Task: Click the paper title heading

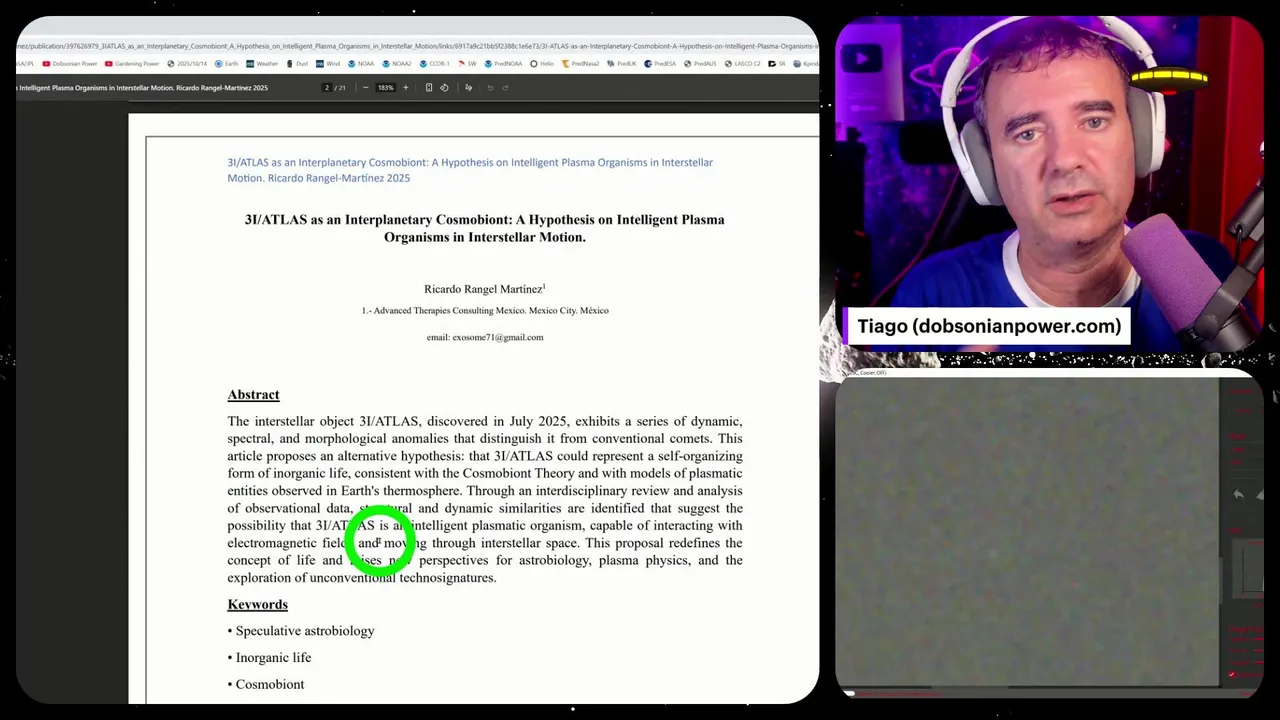Action: click(x=485, y=228)
